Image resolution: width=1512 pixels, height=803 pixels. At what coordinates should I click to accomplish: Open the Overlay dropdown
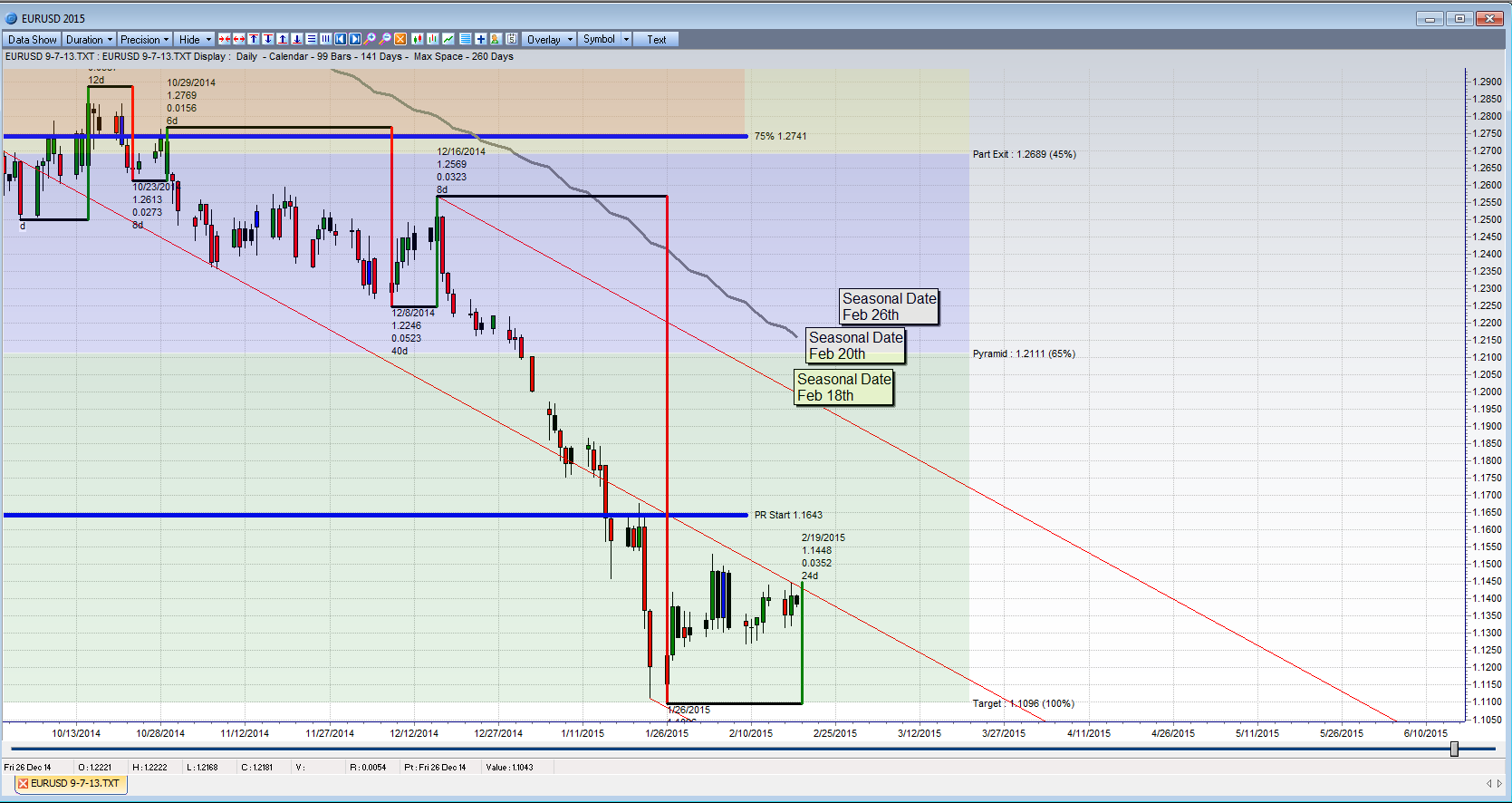[x=549, y=39]
